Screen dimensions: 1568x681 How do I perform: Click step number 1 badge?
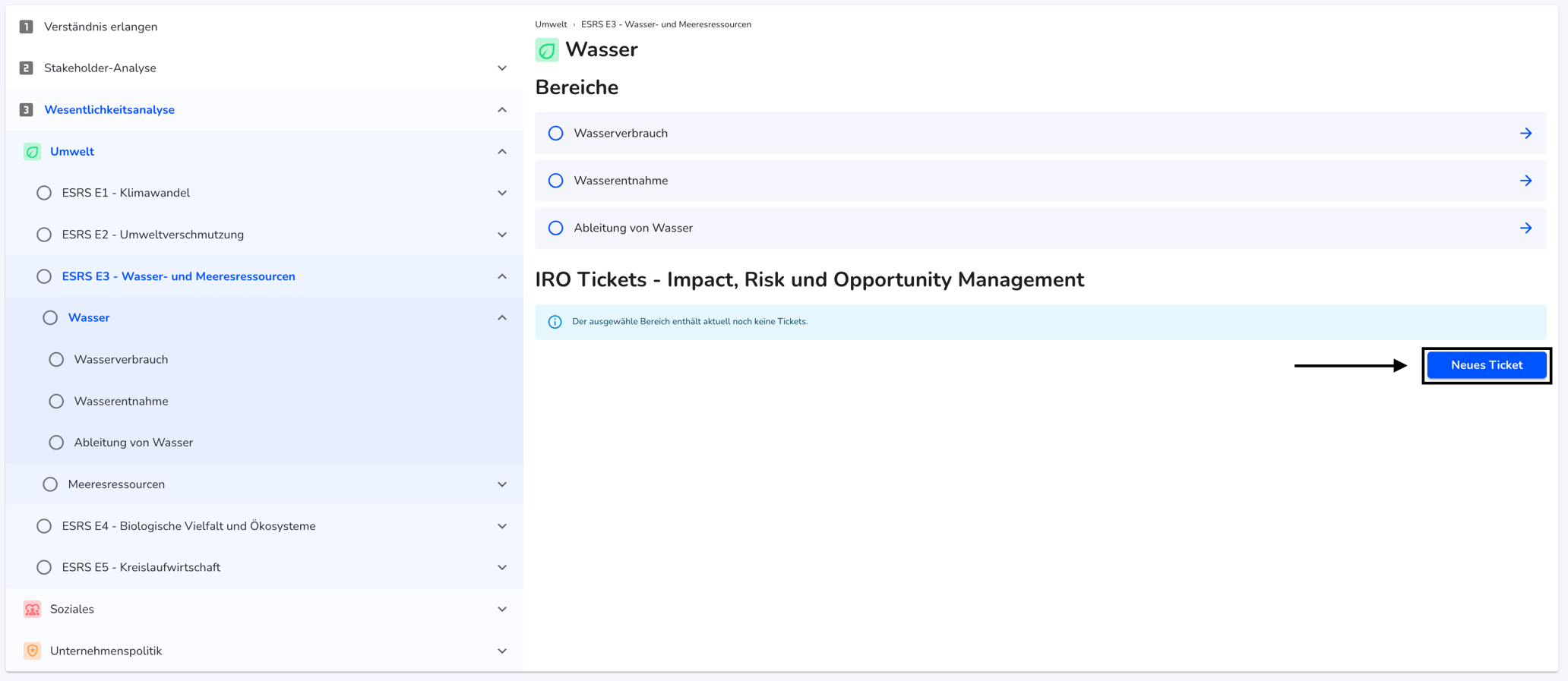26,27
